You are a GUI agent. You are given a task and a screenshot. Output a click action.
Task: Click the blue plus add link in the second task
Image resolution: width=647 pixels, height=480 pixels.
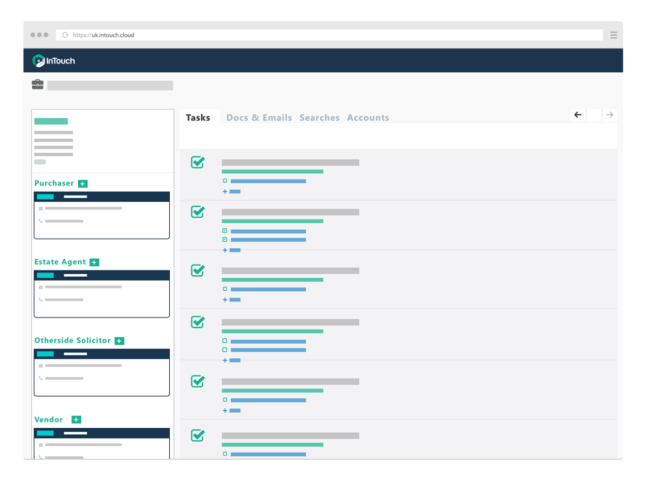(231, 250)
